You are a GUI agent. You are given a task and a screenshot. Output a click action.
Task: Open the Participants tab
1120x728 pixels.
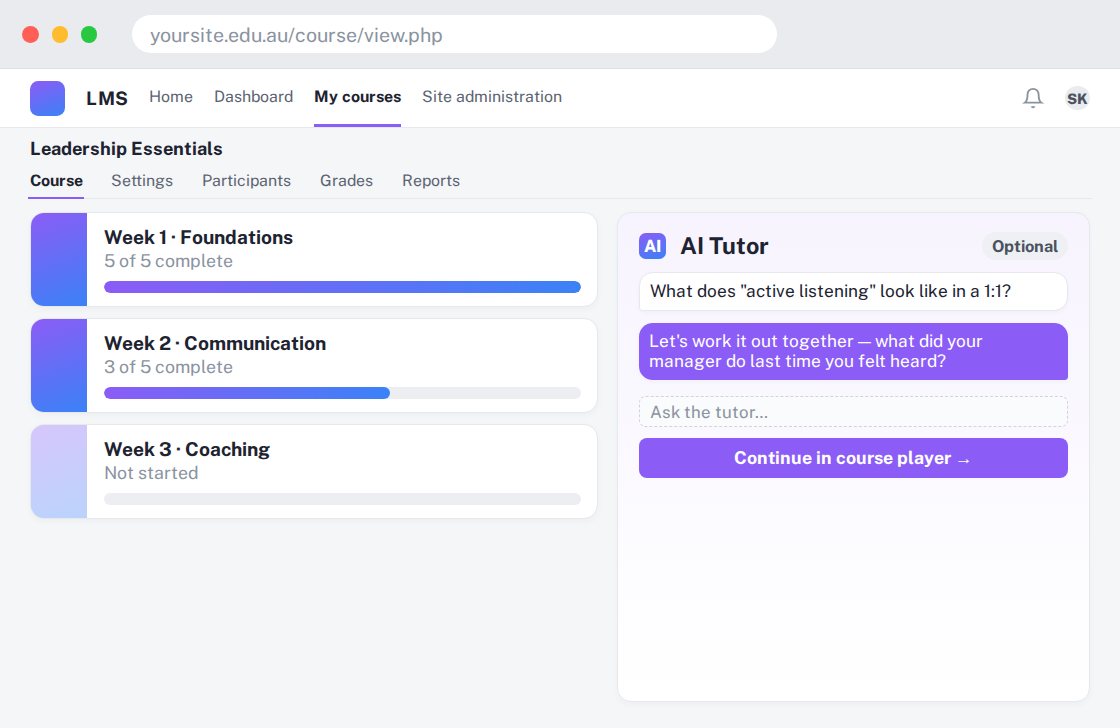point(246,181)
